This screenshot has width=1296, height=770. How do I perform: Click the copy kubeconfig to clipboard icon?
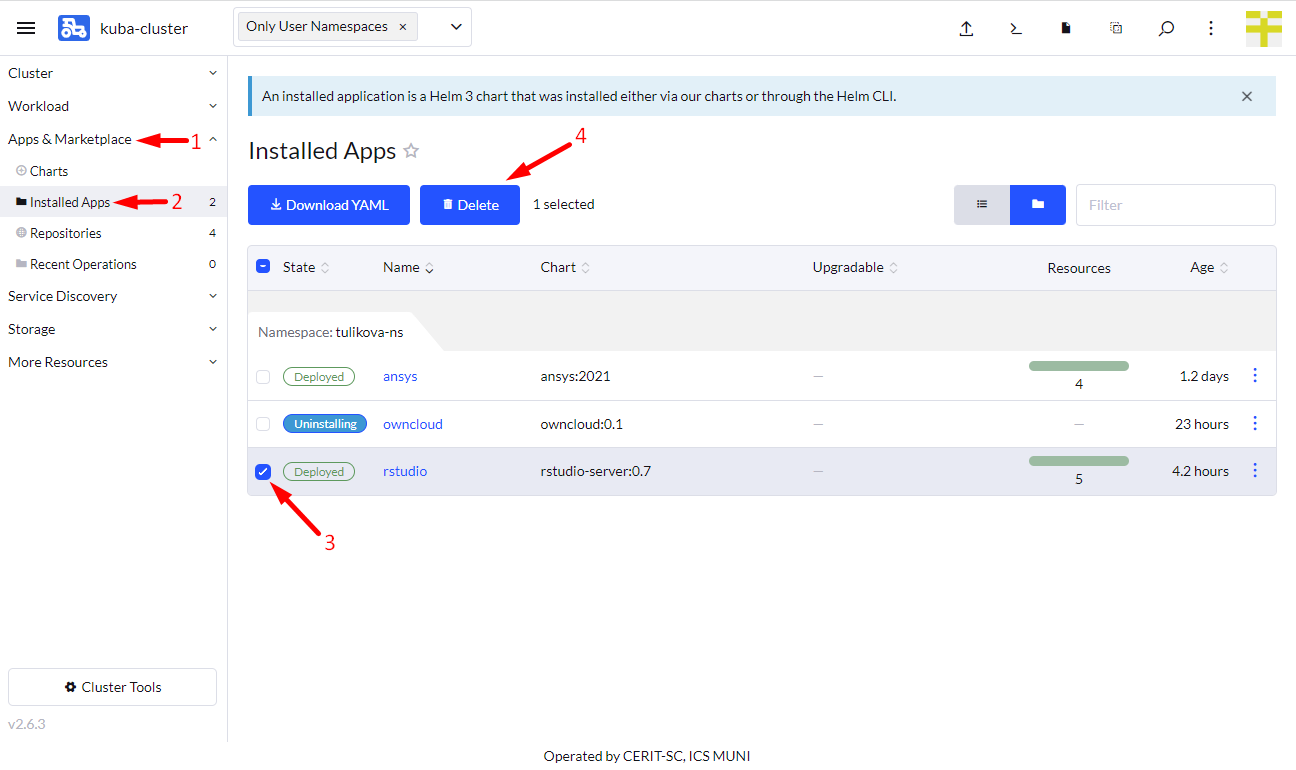pos(1116,28)
